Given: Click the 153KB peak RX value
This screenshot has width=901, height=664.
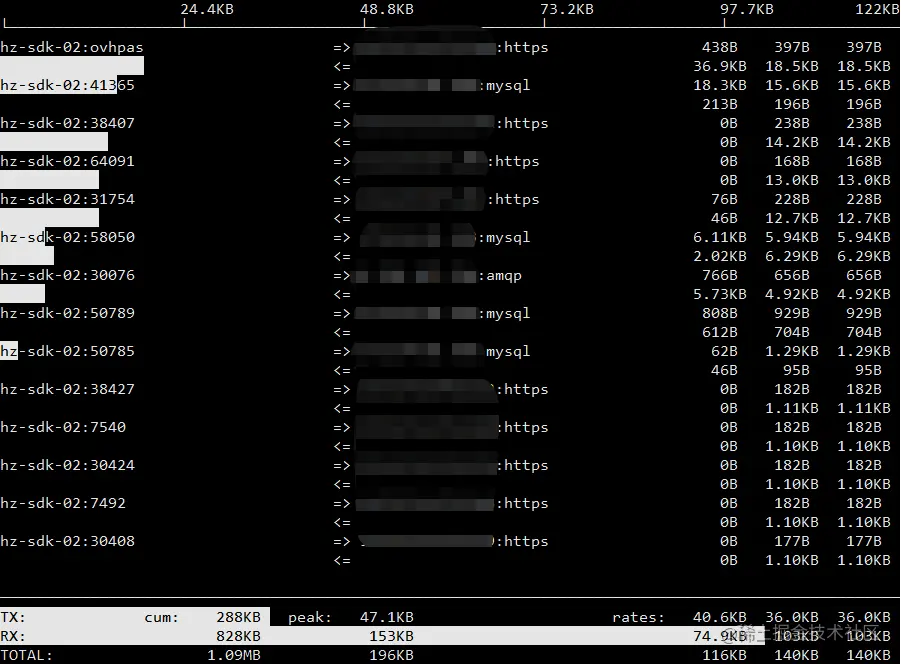Looking at the screenshot, I should coord(391,636).
